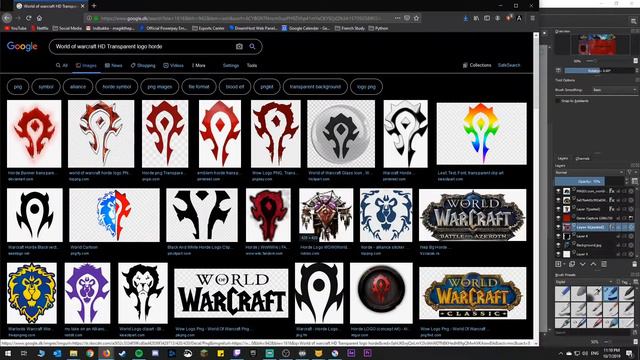Hide the second Krita layer with eye icon
This screenshot has width=640, height=360.
coord(558,200)
